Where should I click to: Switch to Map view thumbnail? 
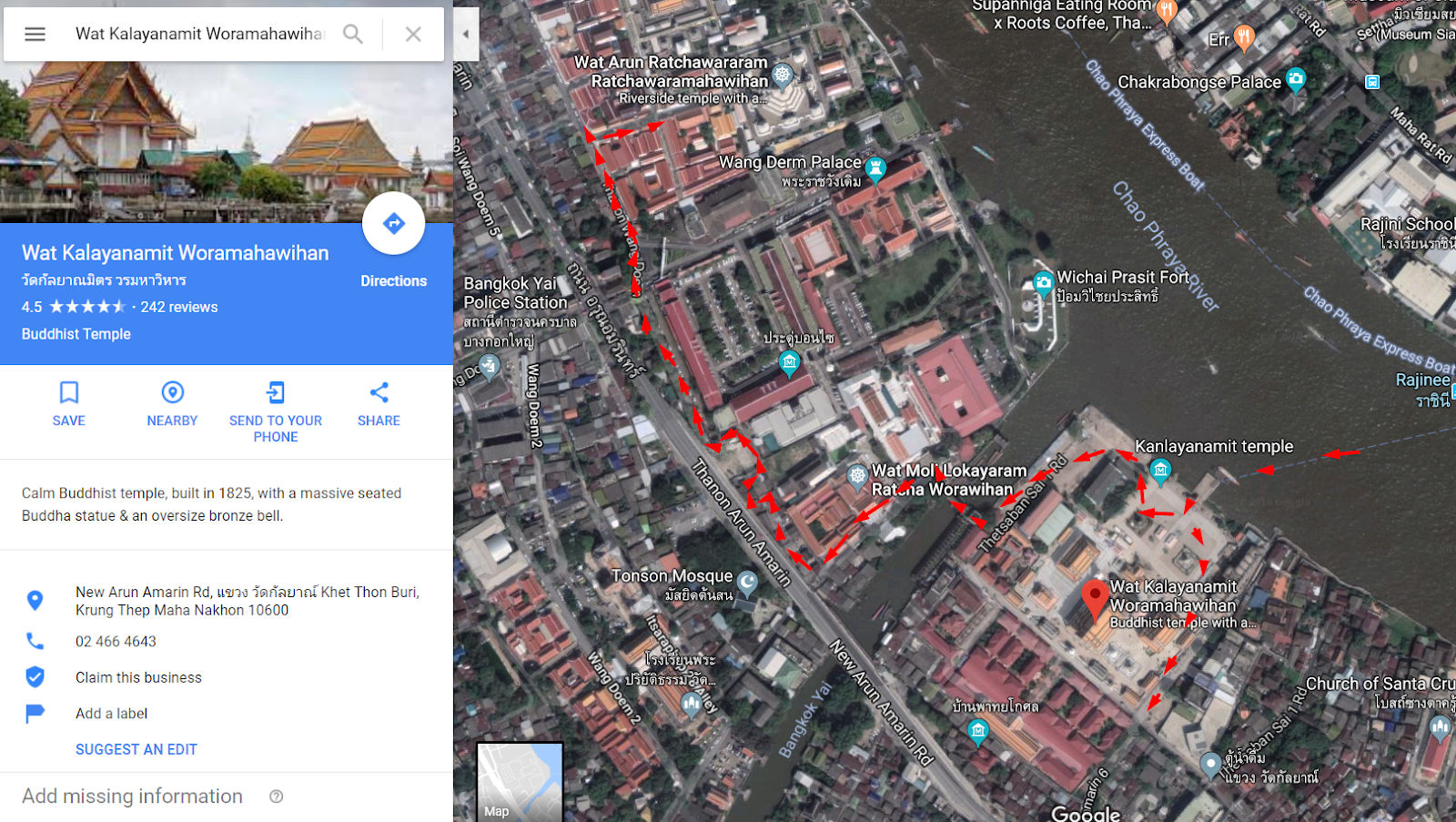[x=520, y=782]
